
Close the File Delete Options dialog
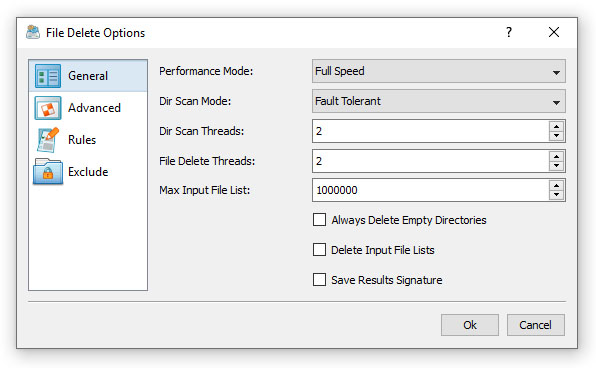[554, 32]
